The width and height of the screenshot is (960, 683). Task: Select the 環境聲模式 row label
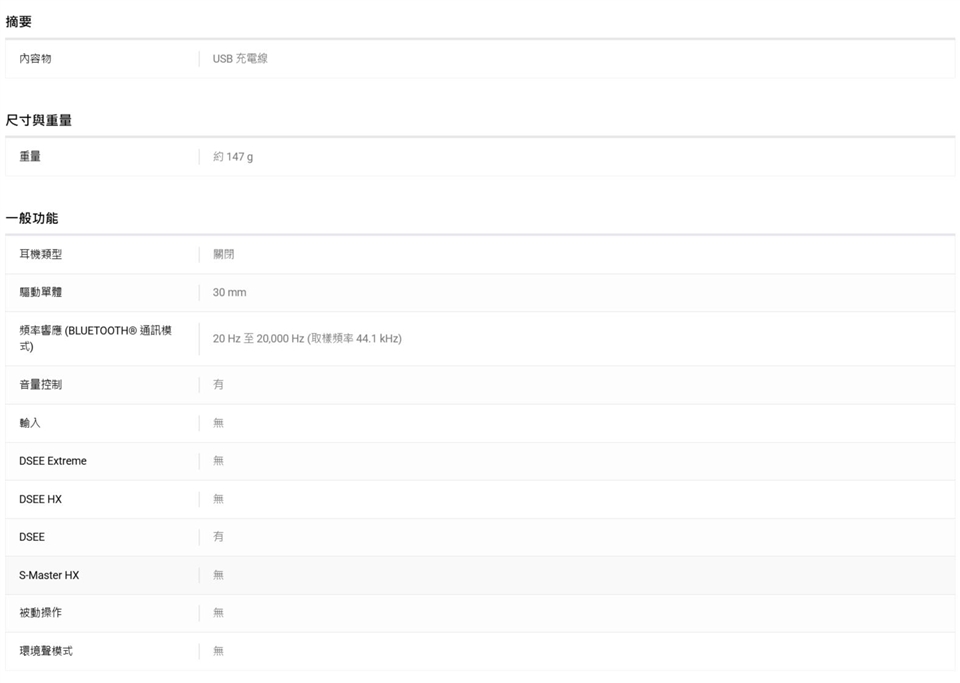point(46,651)
